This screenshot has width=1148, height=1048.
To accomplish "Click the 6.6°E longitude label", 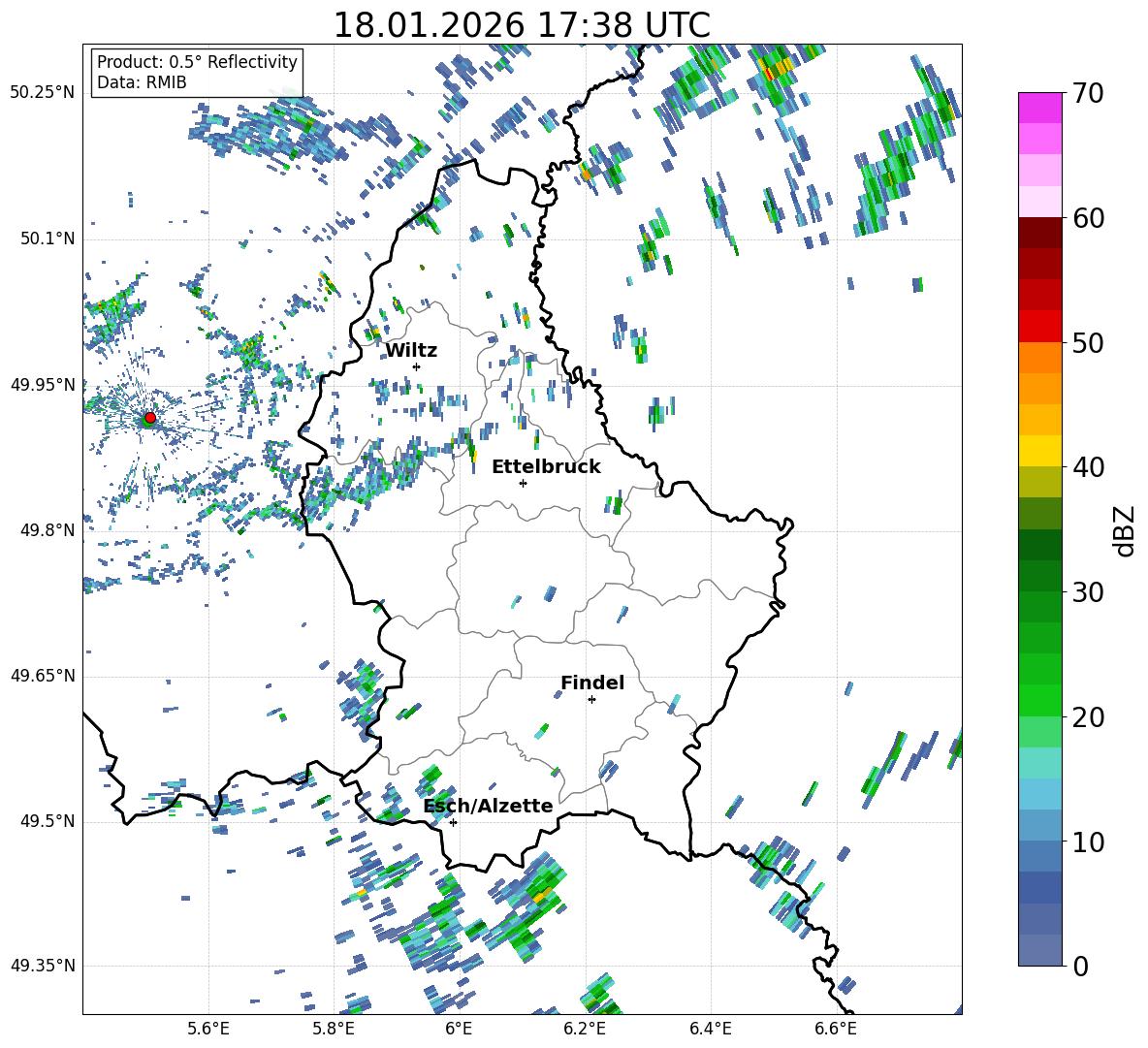I will click(836, 1029).
